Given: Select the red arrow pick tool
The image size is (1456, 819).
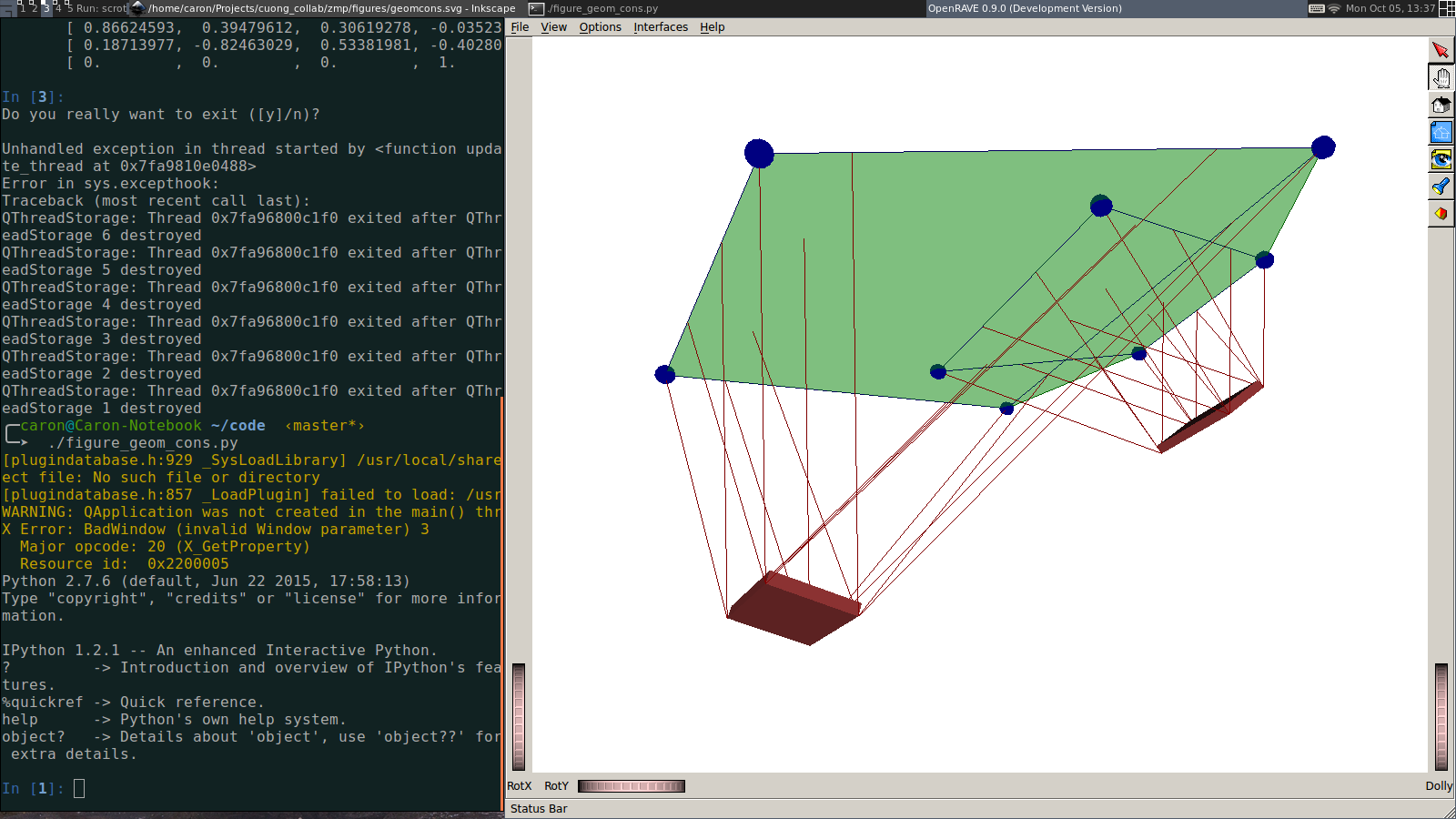Looking at the screenshot, I should click(1441, 50).
